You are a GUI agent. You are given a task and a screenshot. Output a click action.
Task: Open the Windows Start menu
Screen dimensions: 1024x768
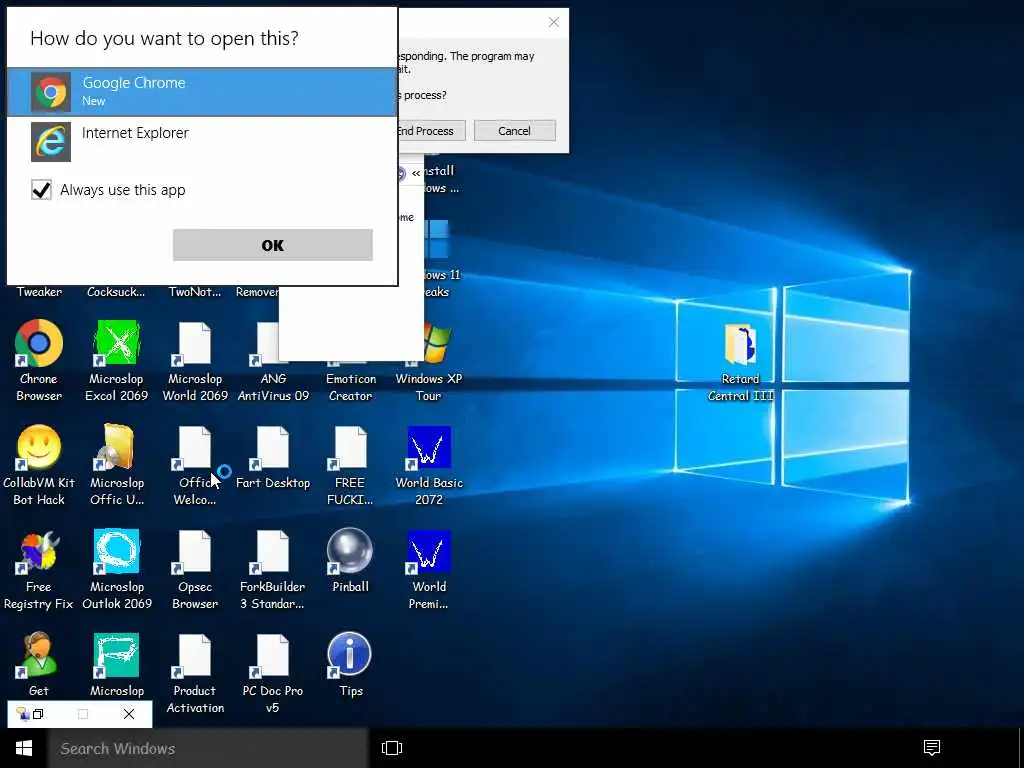coord(24,748)
